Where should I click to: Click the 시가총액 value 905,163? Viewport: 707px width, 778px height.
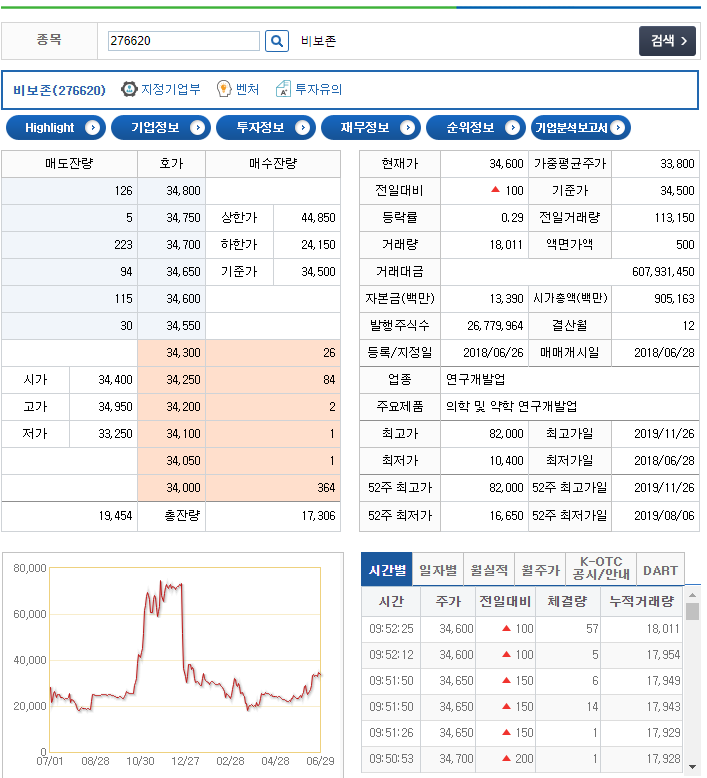point(674,299)
